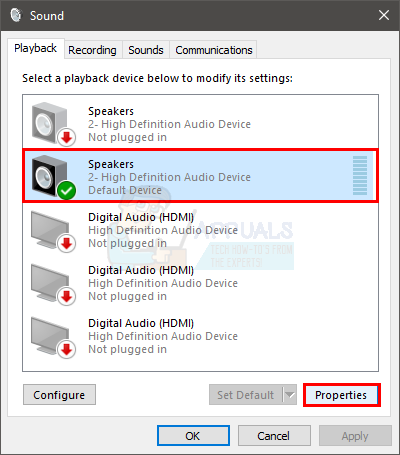Screen dimensions: 400x455
Task: Switch to the Recording tab
Action: (x=92, y=50)
